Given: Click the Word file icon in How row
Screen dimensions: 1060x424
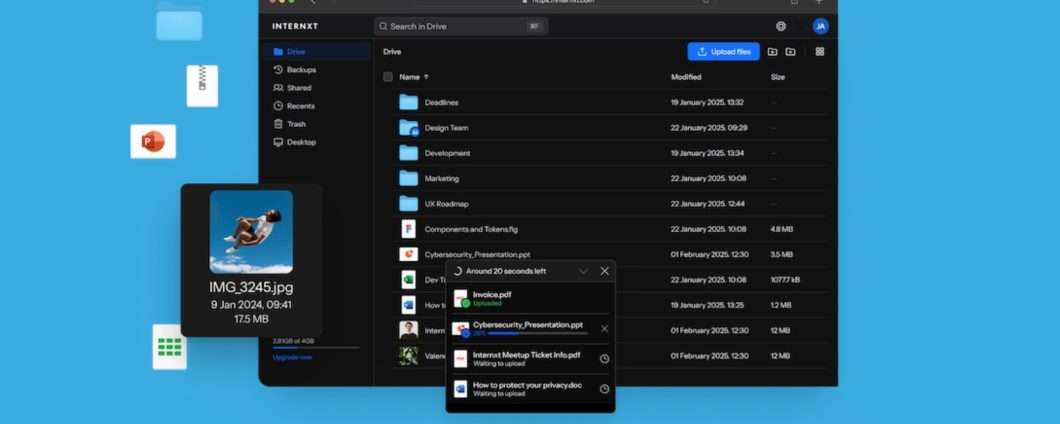Looking at the screenshot, I should (x=408, y=305).
